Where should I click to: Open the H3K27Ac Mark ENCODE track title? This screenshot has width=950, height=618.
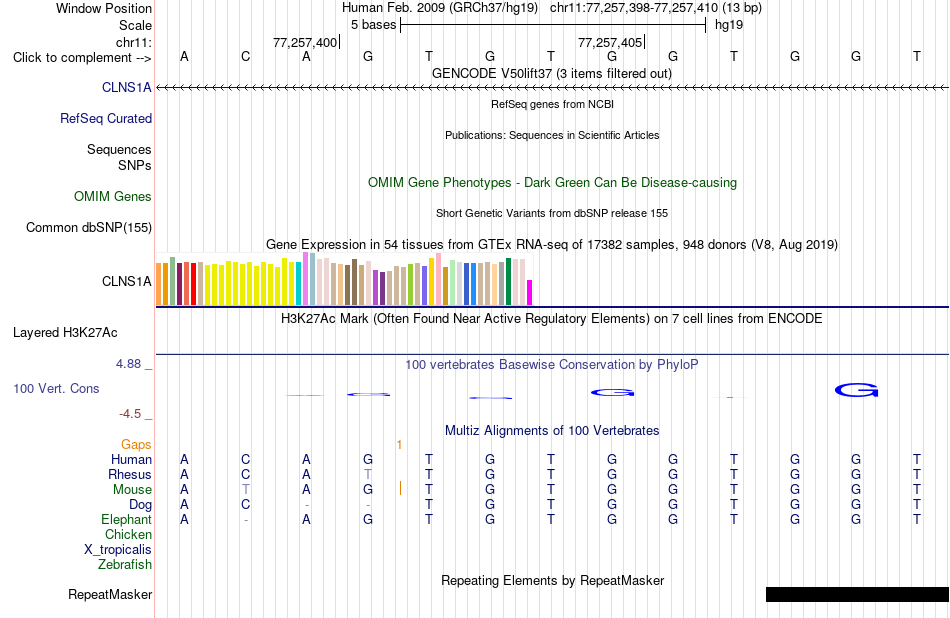(x=552, y=319)
